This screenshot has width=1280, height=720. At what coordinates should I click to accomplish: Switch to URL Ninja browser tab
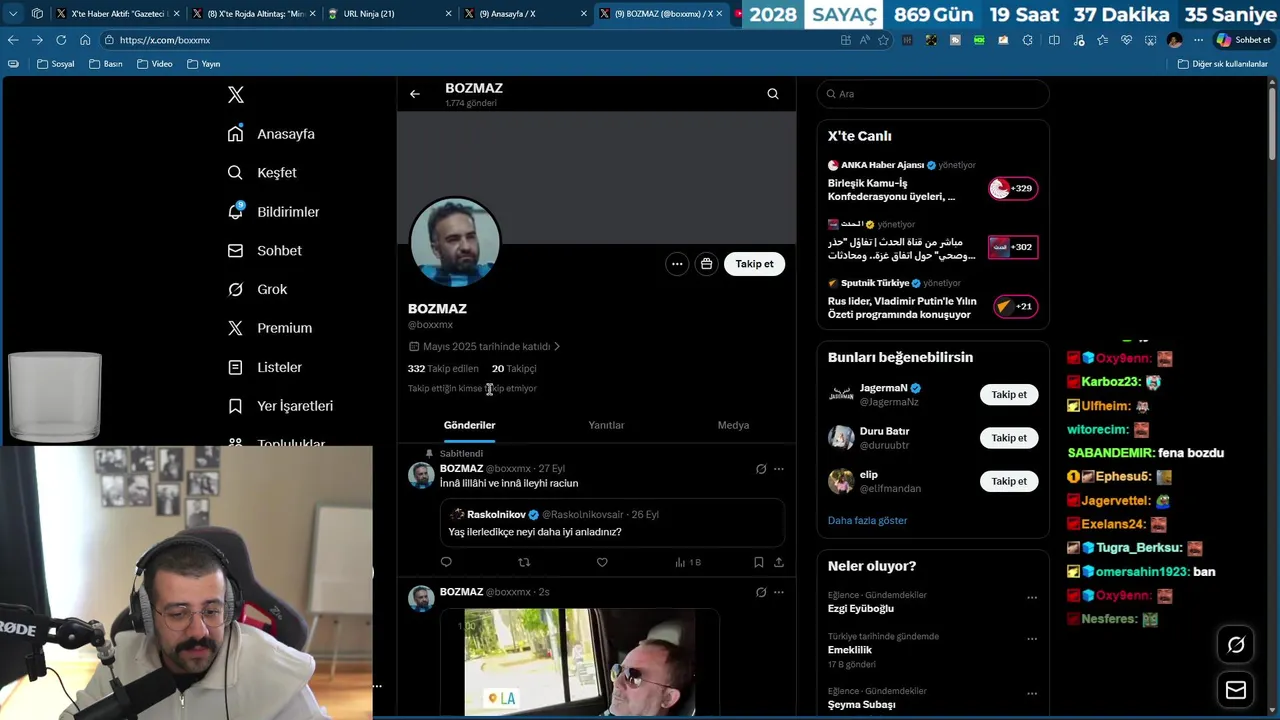(390, 14)
